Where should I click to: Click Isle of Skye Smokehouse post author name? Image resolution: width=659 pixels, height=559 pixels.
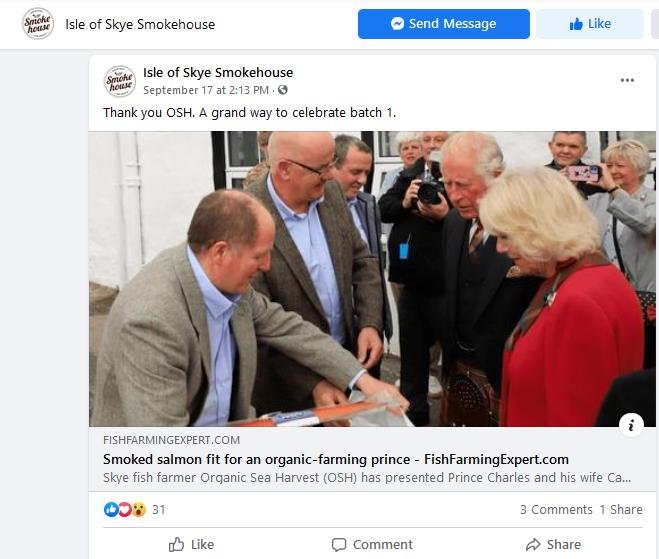tap(218, 73)
